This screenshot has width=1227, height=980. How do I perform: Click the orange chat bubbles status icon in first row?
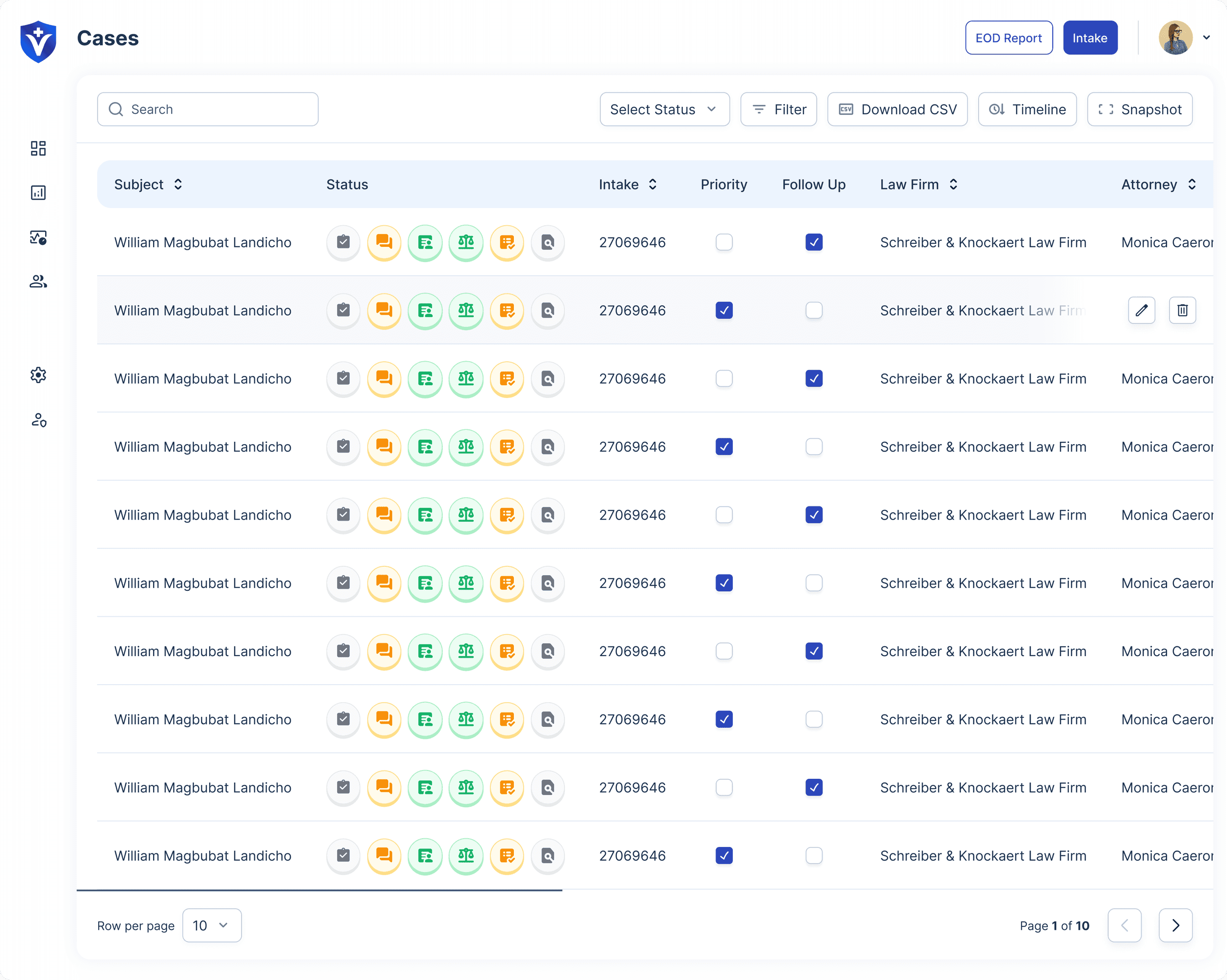[384, 242]
